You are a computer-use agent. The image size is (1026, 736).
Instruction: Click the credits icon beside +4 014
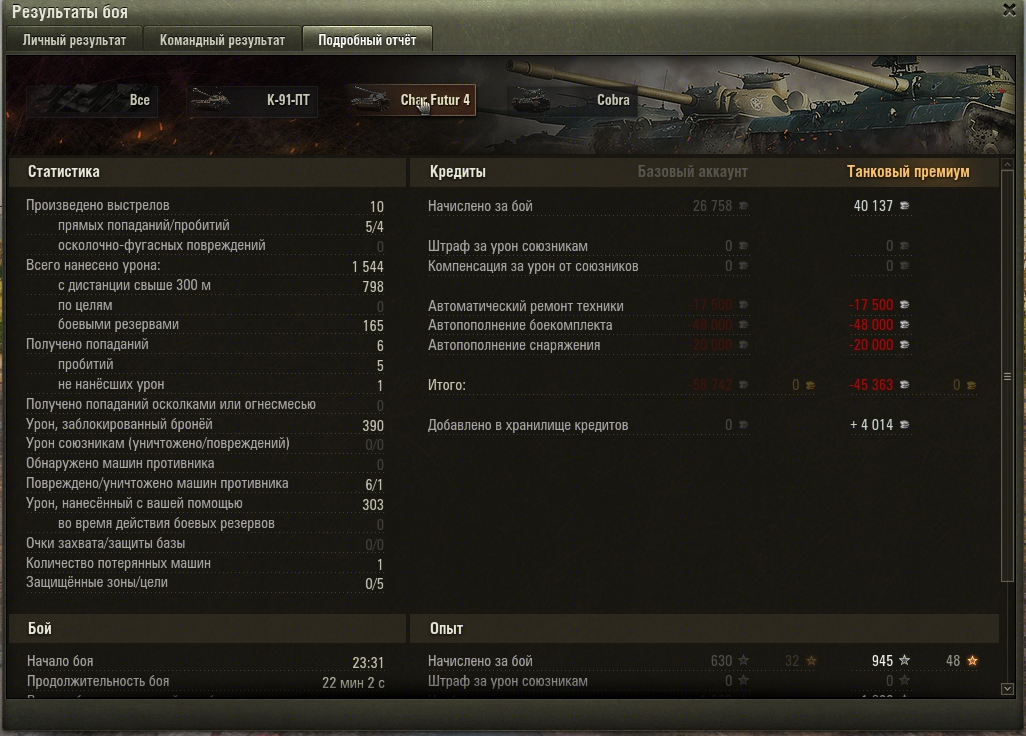pyautogui.click(x=904, y=425)
